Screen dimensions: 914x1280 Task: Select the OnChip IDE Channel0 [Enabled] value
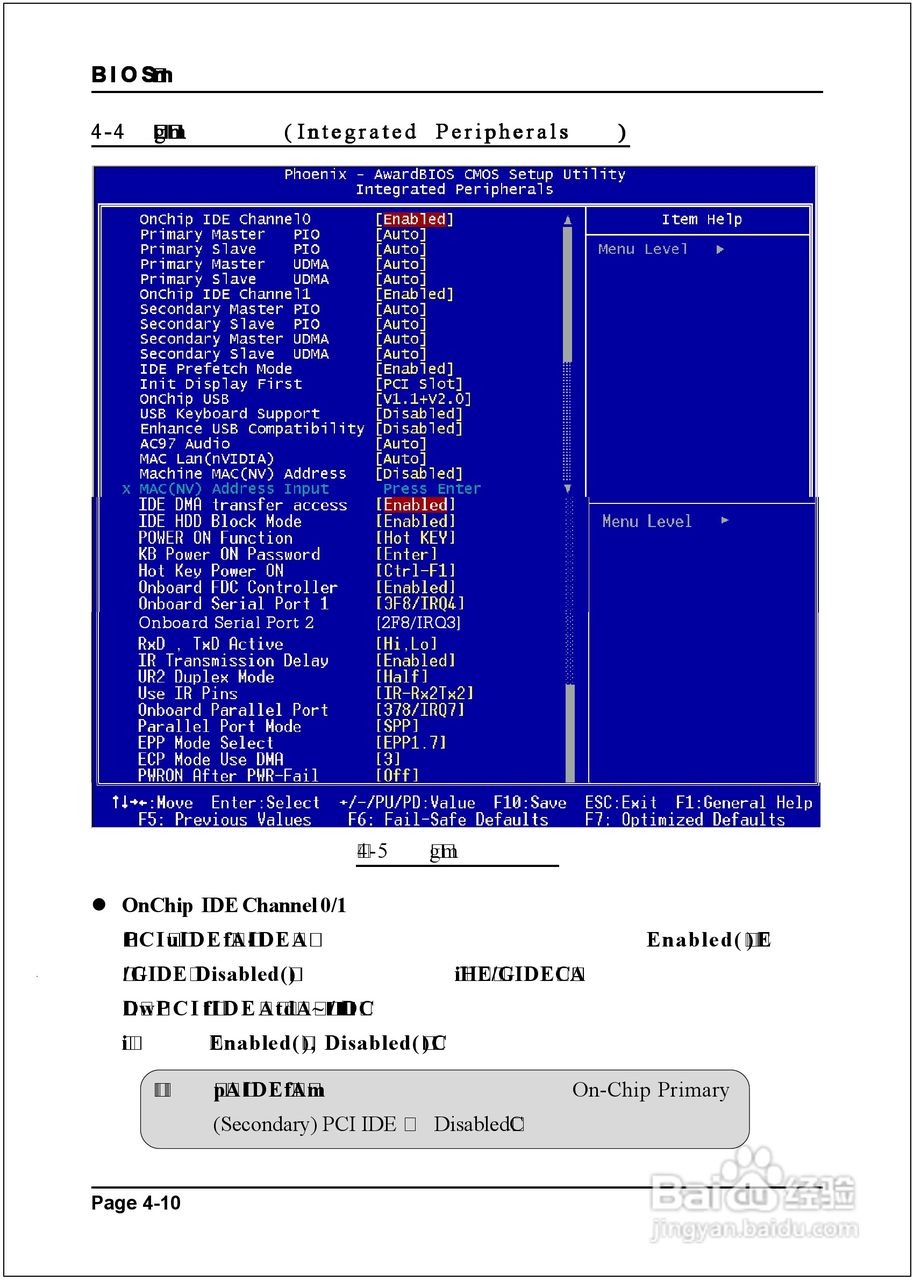(x=415, y=219)
